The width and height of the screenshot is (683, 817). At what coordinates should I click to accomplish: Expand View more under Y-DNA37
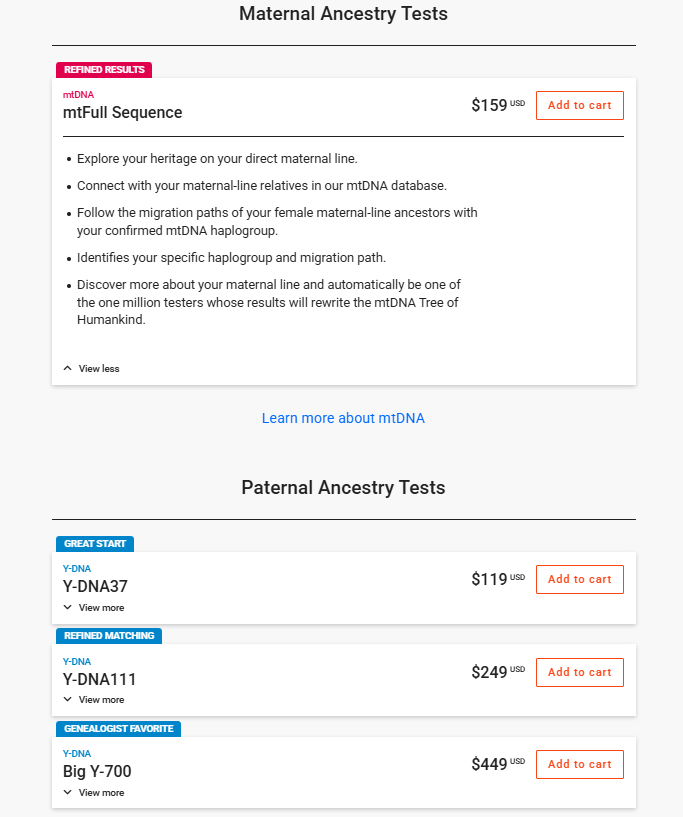point(94,607)
